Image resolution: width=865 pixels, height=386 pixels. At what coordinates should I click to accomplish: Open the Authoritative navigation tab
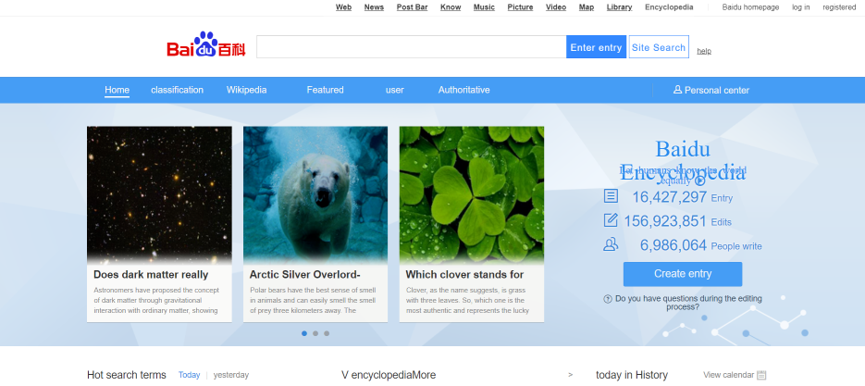464,90
